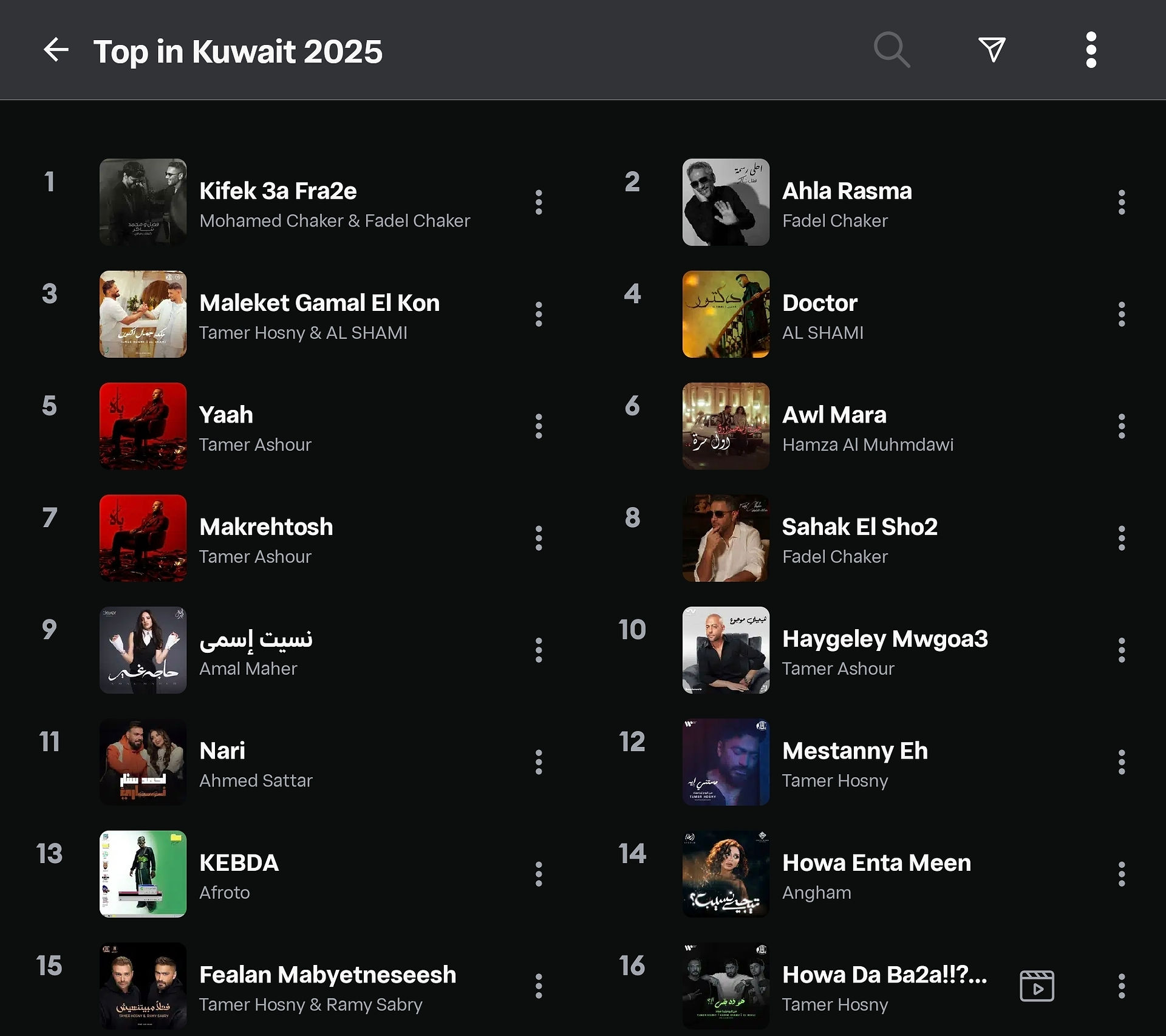Screen dimensions: 1166x1036
Task: Open more options for Doctor track
Action: pos(1121,314)
